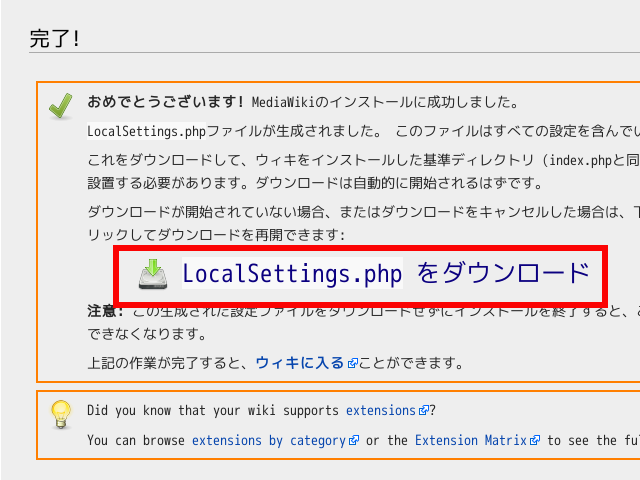Click external-link icon after extensions by category
Image resolution: width=640 pixels, height=480 pixels.
pyautogui.click(x=355, y=441)
